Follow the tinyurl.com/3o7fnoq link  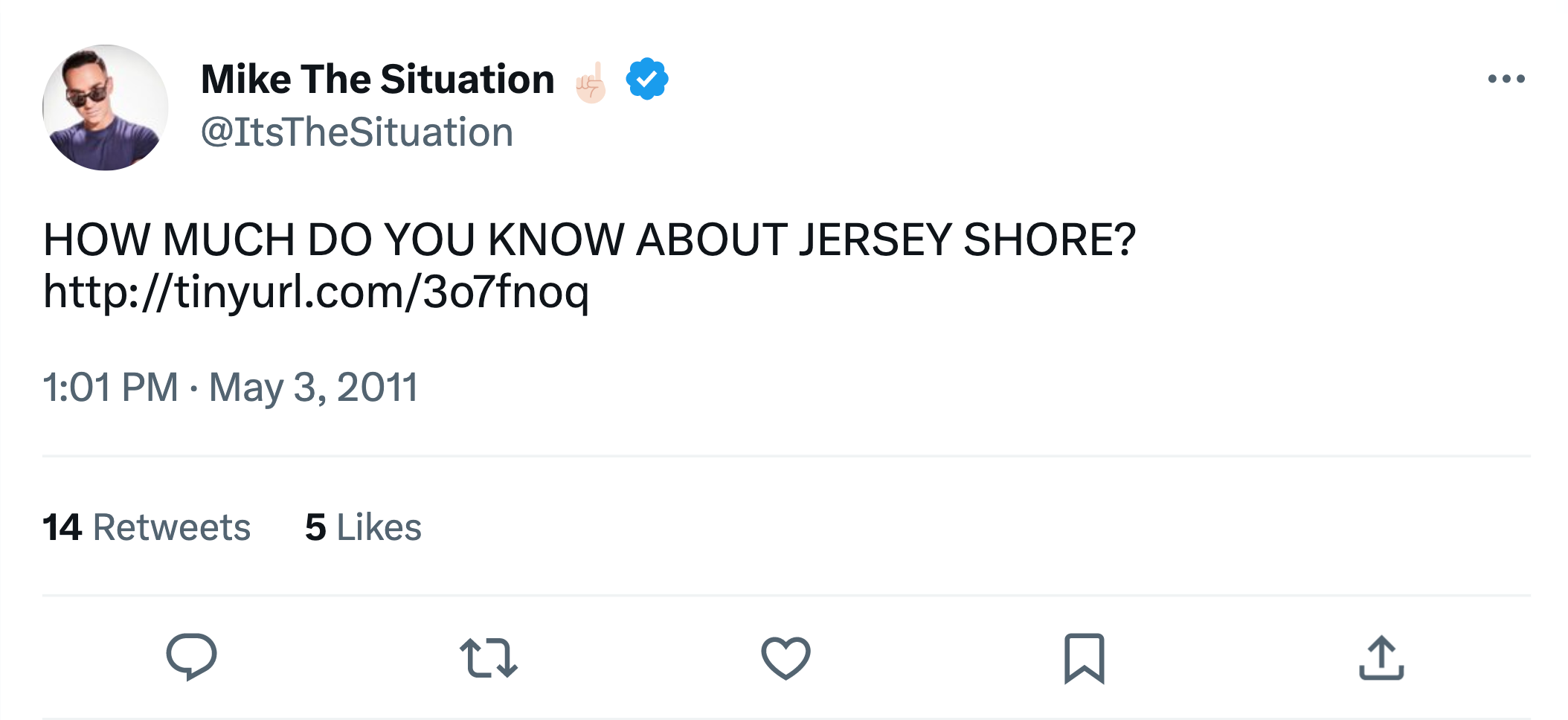click(316, 291)
